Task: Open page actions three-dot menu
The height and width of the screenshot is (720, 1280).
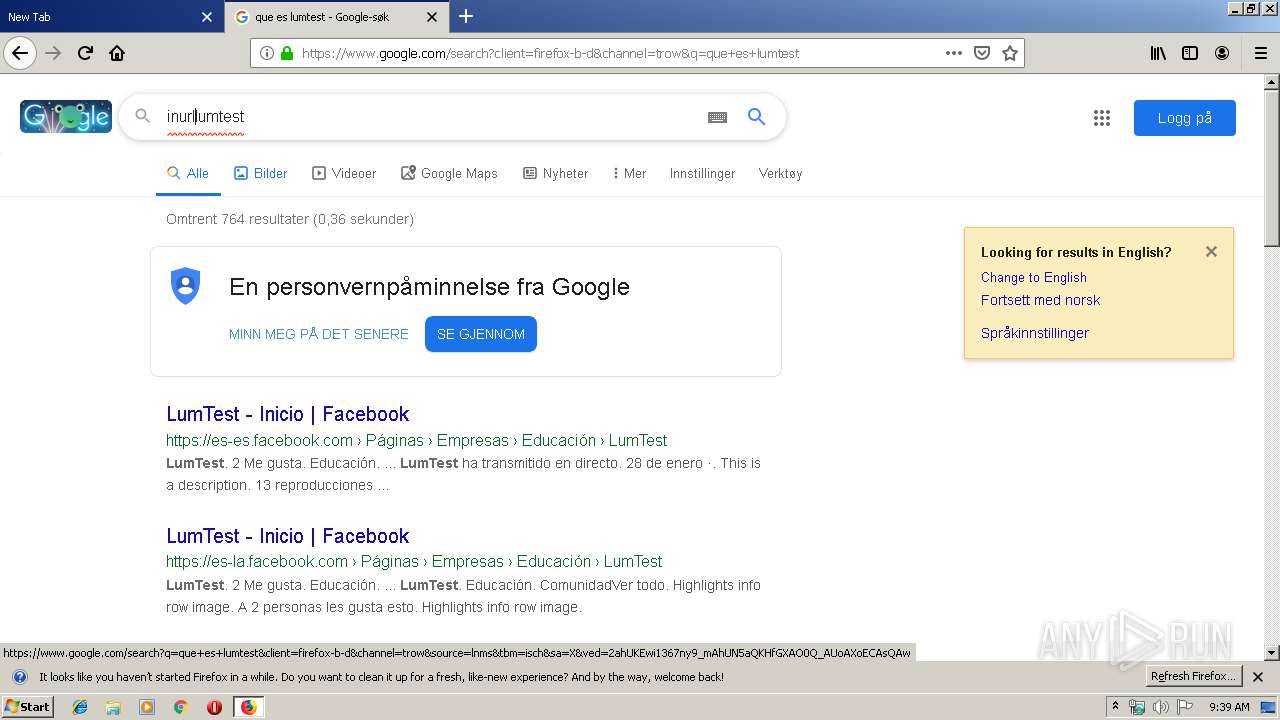Action: (954, 53)
